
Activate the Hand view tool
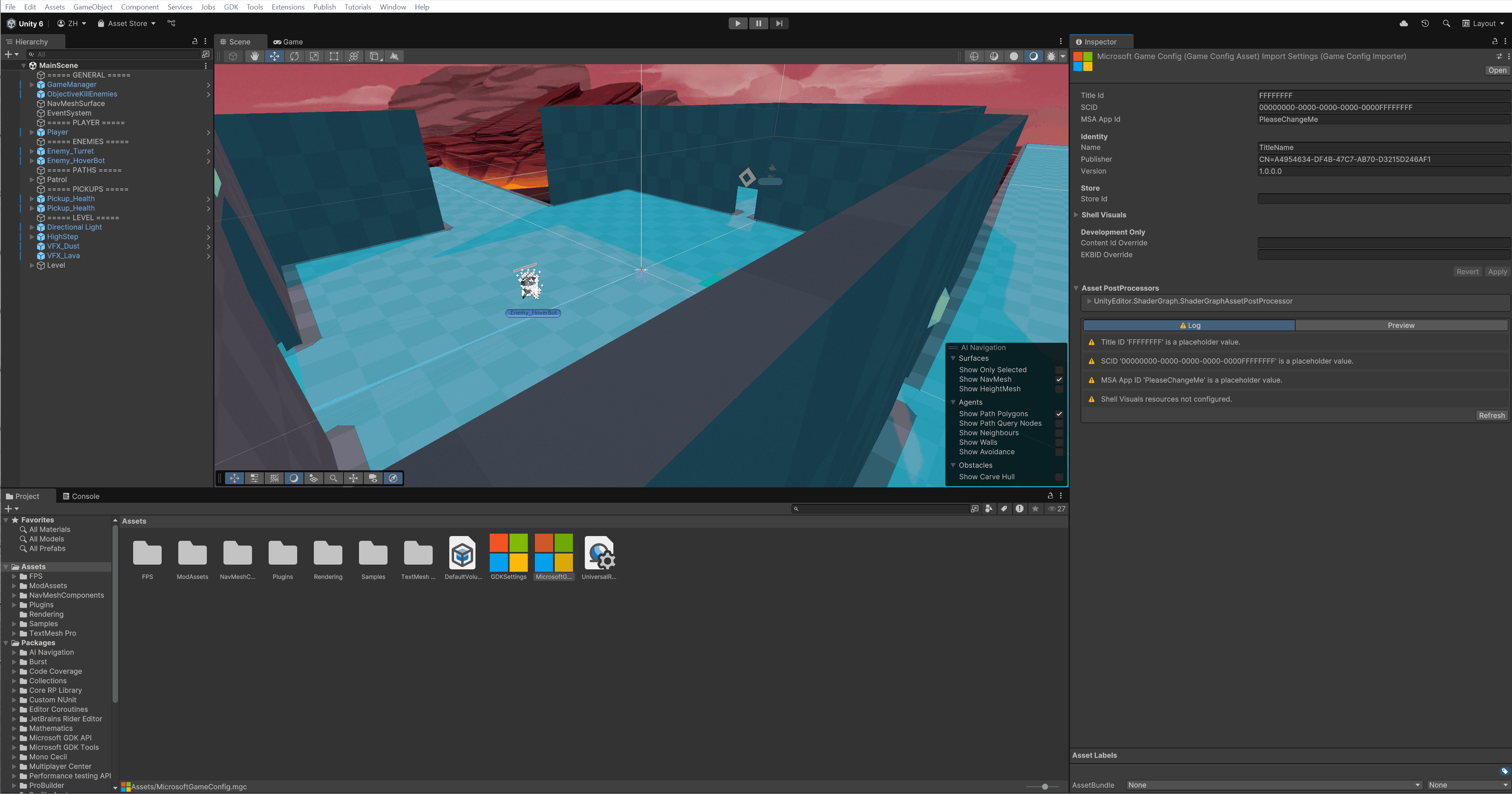pos(255,56)
